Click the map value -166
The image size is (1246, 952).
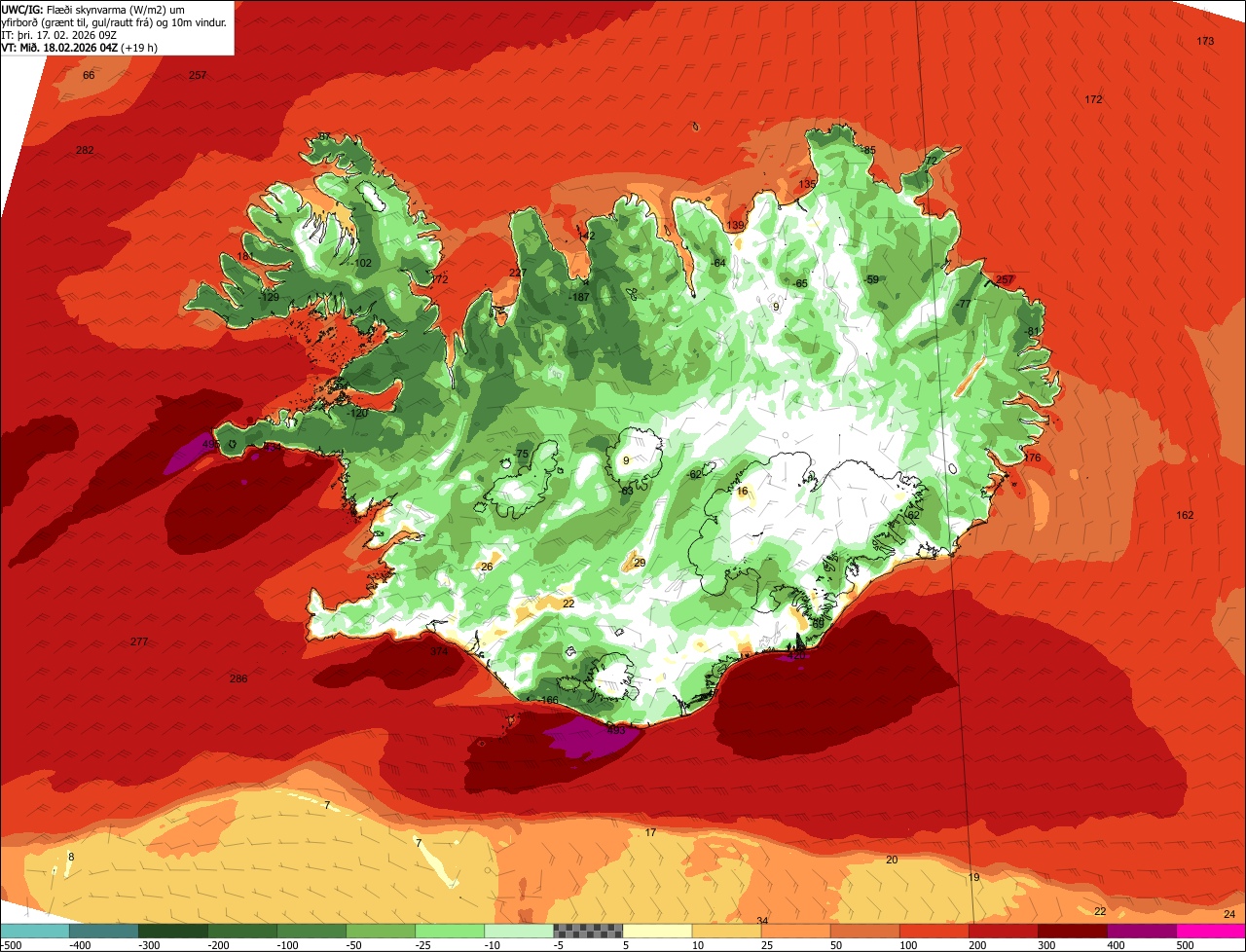[549, 700]
